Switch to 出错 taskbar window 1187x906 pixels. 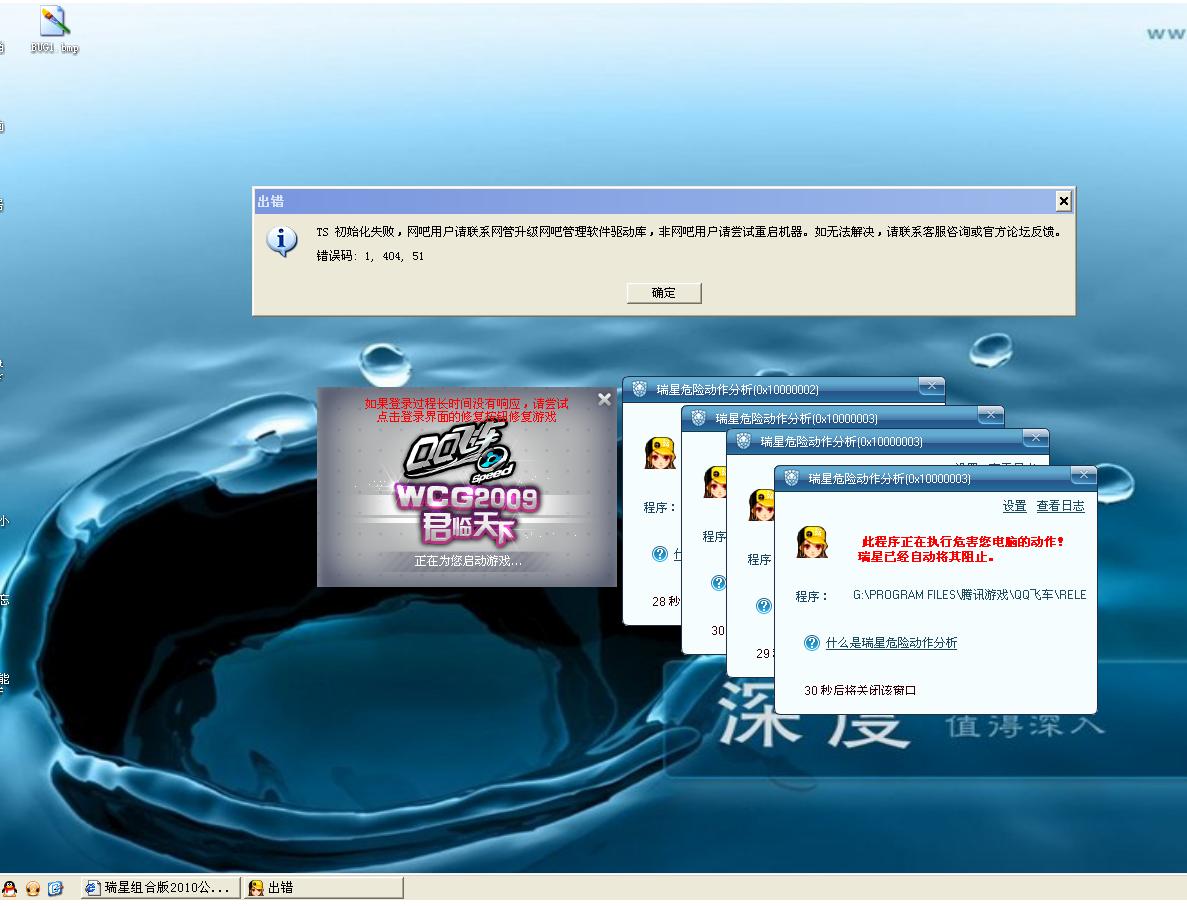pos(324,888)
